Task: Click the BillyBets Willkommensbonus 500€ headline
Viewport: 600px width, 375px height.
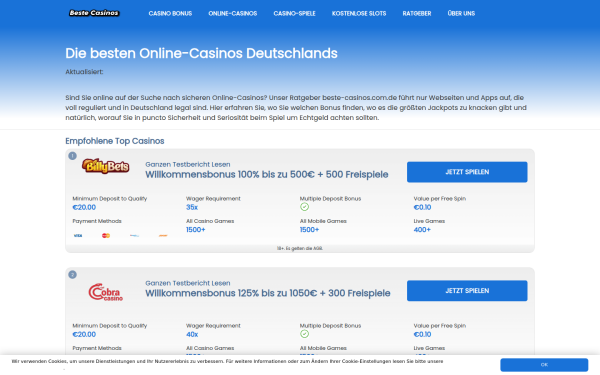Action: pos(267,174)
